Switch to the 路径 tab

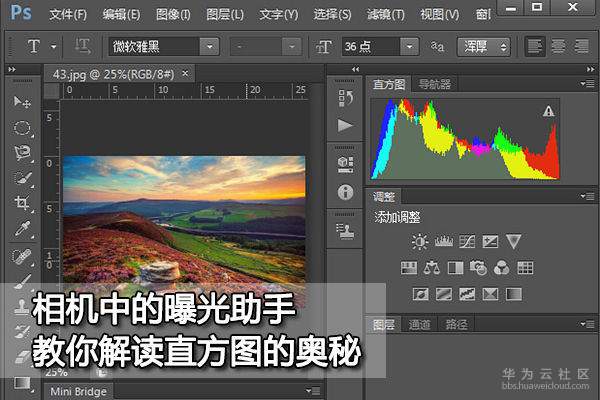tap(456, 325)
